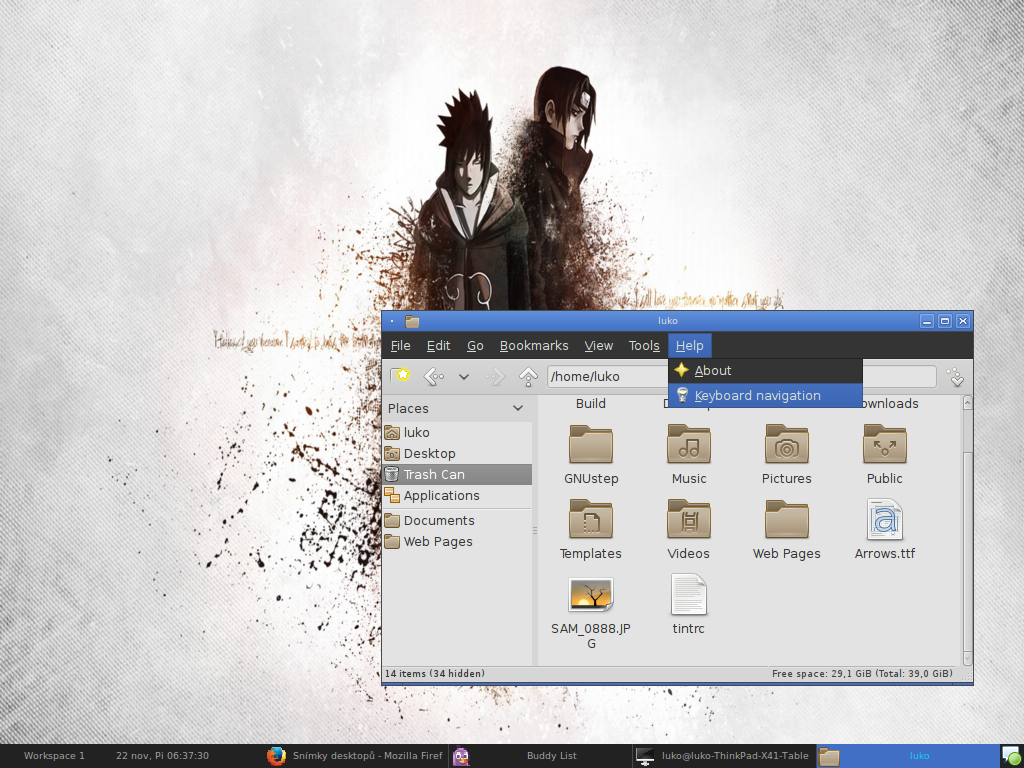The height and width of the screenshot is (768, 1024).
Task: Select the Videos folder icon
Action: [688, 520]
